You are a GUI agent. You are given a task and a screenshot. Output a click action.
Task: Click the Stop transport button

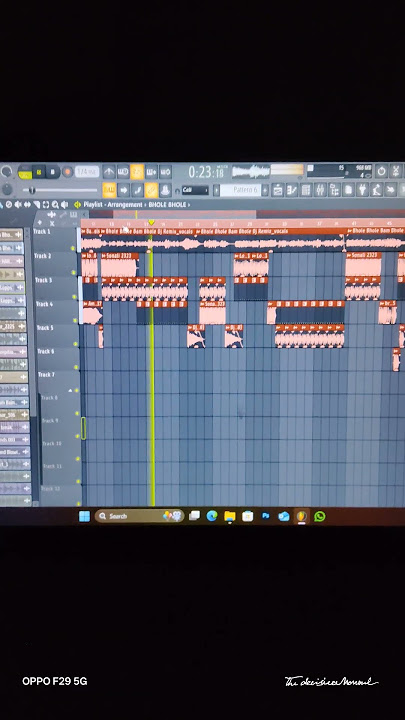tap(53, 172)
